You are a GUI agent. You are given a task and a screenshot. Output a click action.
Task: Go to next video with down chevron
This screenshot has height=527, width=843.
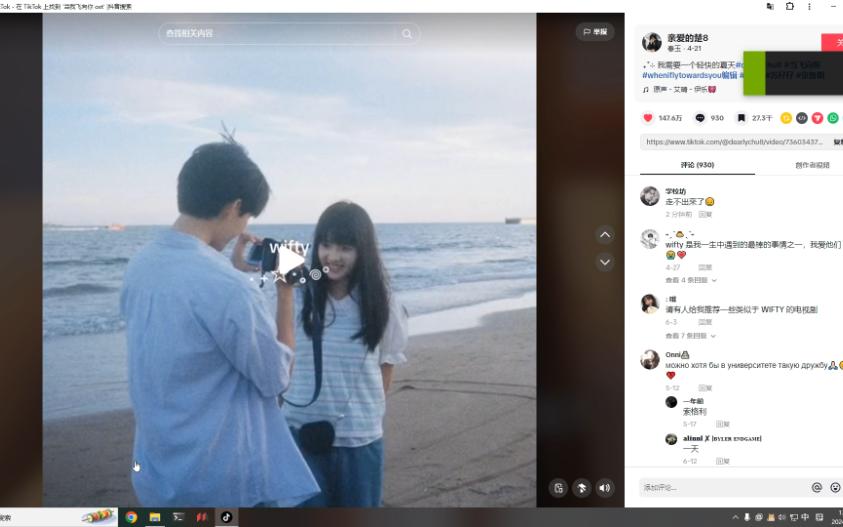point(605,262)
